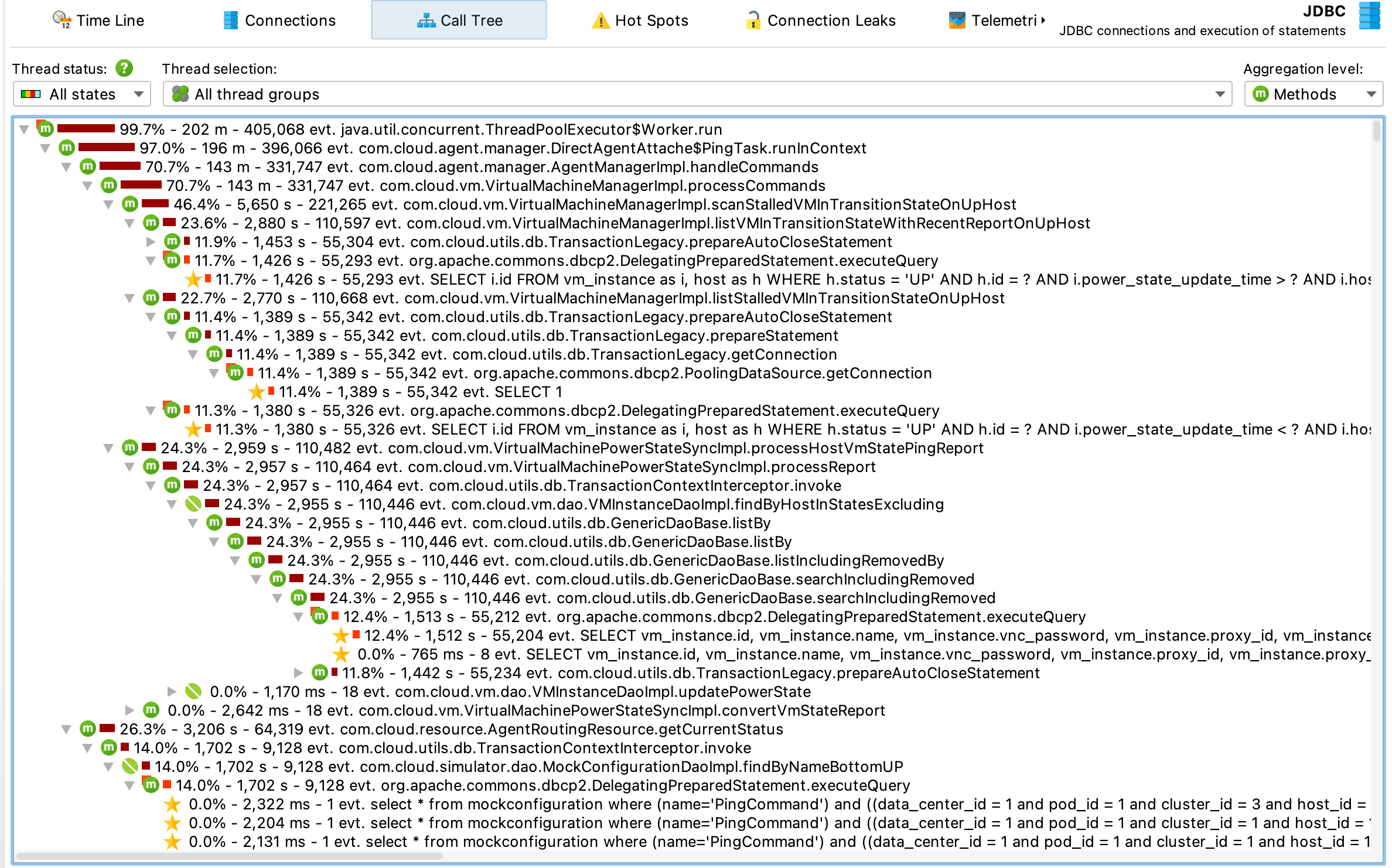Click the horizontal scrollbar under the call tree
The image size is (1392, 868).
coord(228,857)
